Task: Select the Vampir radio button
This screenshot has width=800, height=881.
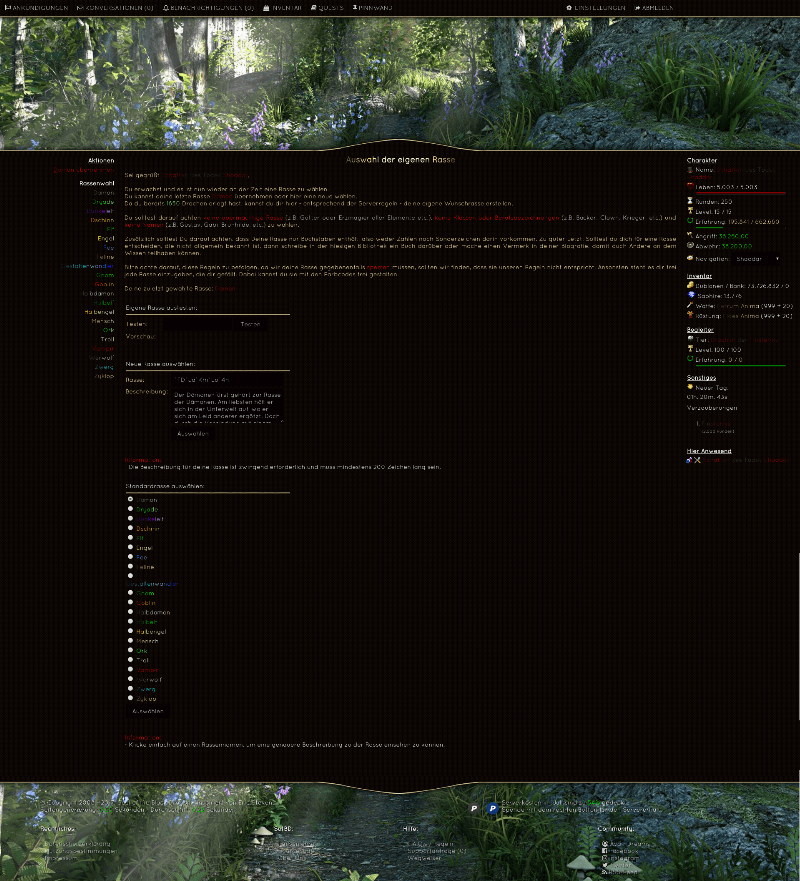Action: coord(130,668)
